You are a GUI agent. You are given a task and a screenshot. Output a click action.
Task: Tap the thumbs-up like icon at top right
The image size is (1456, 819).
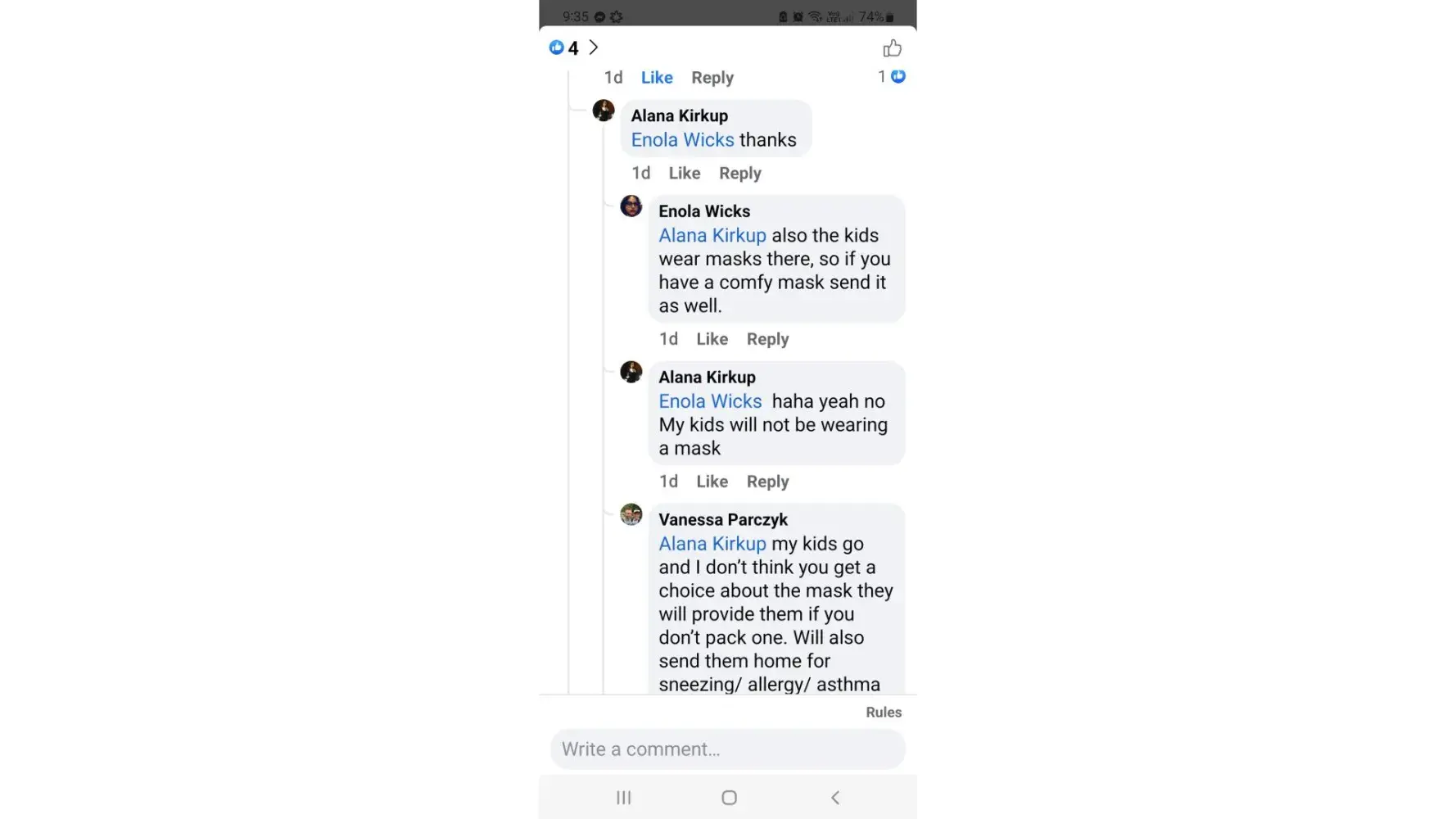[892, 48]
